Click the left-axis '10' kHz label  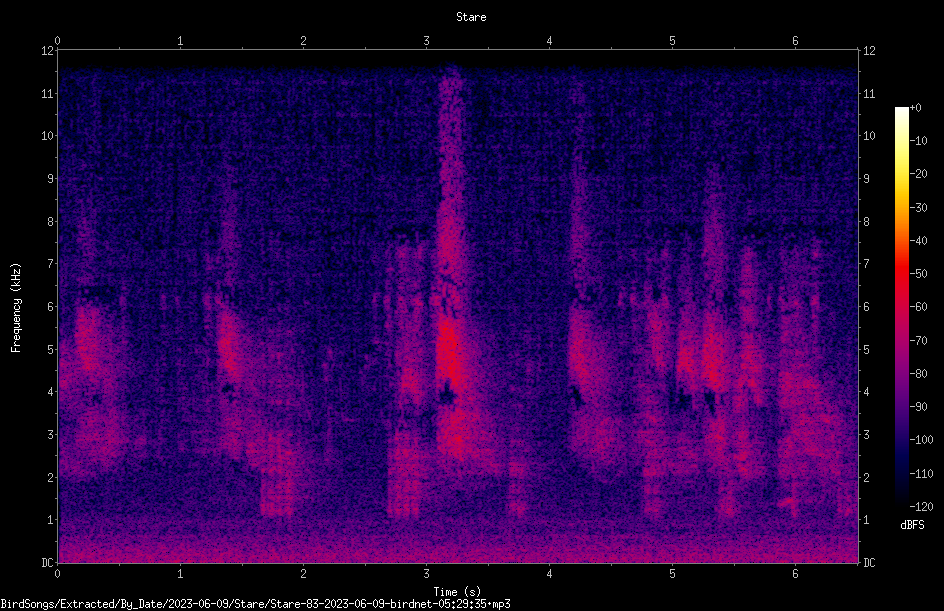pyautogui.click(x=48, y=135)
